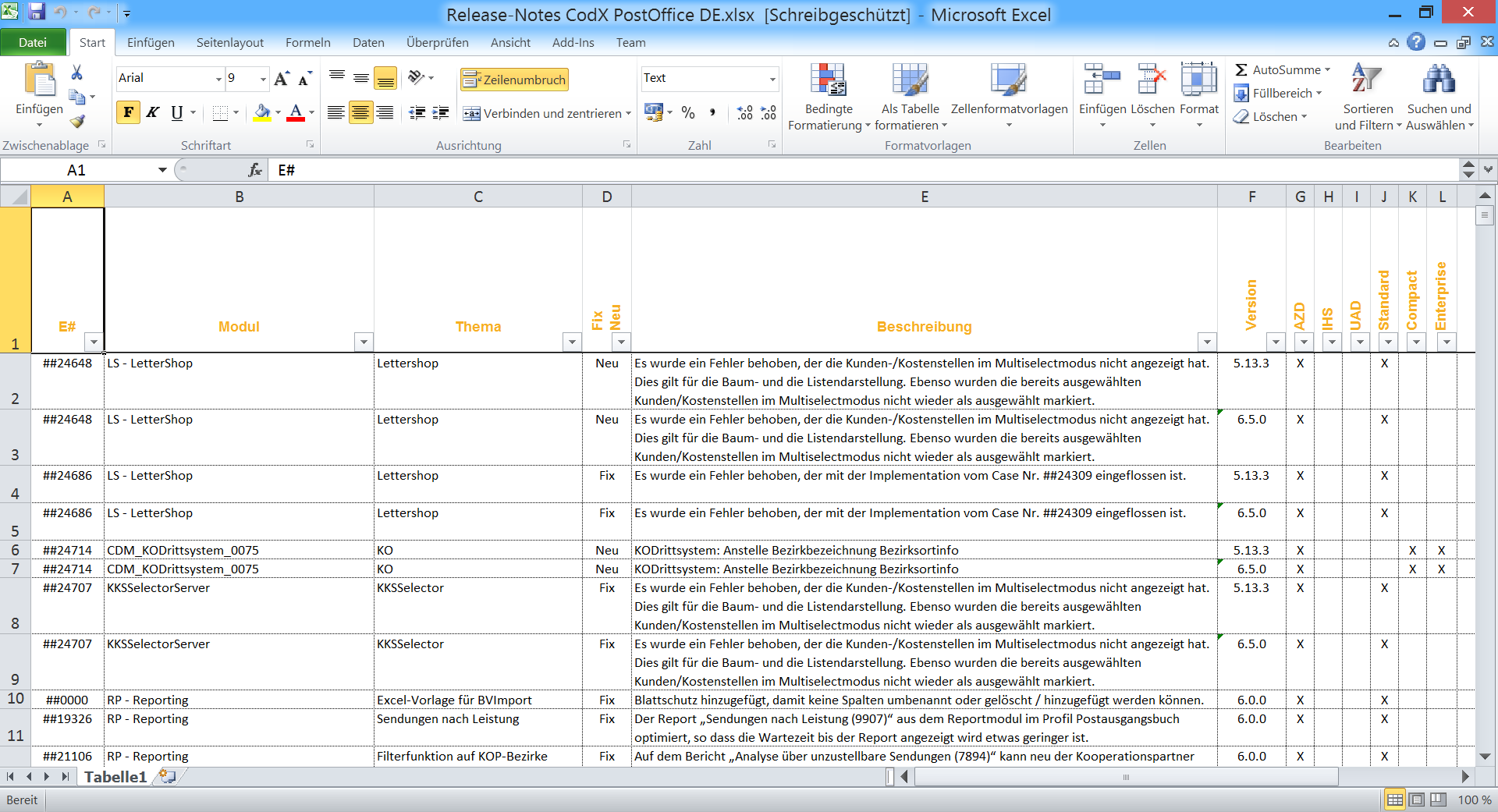Click decrease indent icon
Image resolution: width=1498 pixels, height=812 pixels.
[x=417, y=113]
